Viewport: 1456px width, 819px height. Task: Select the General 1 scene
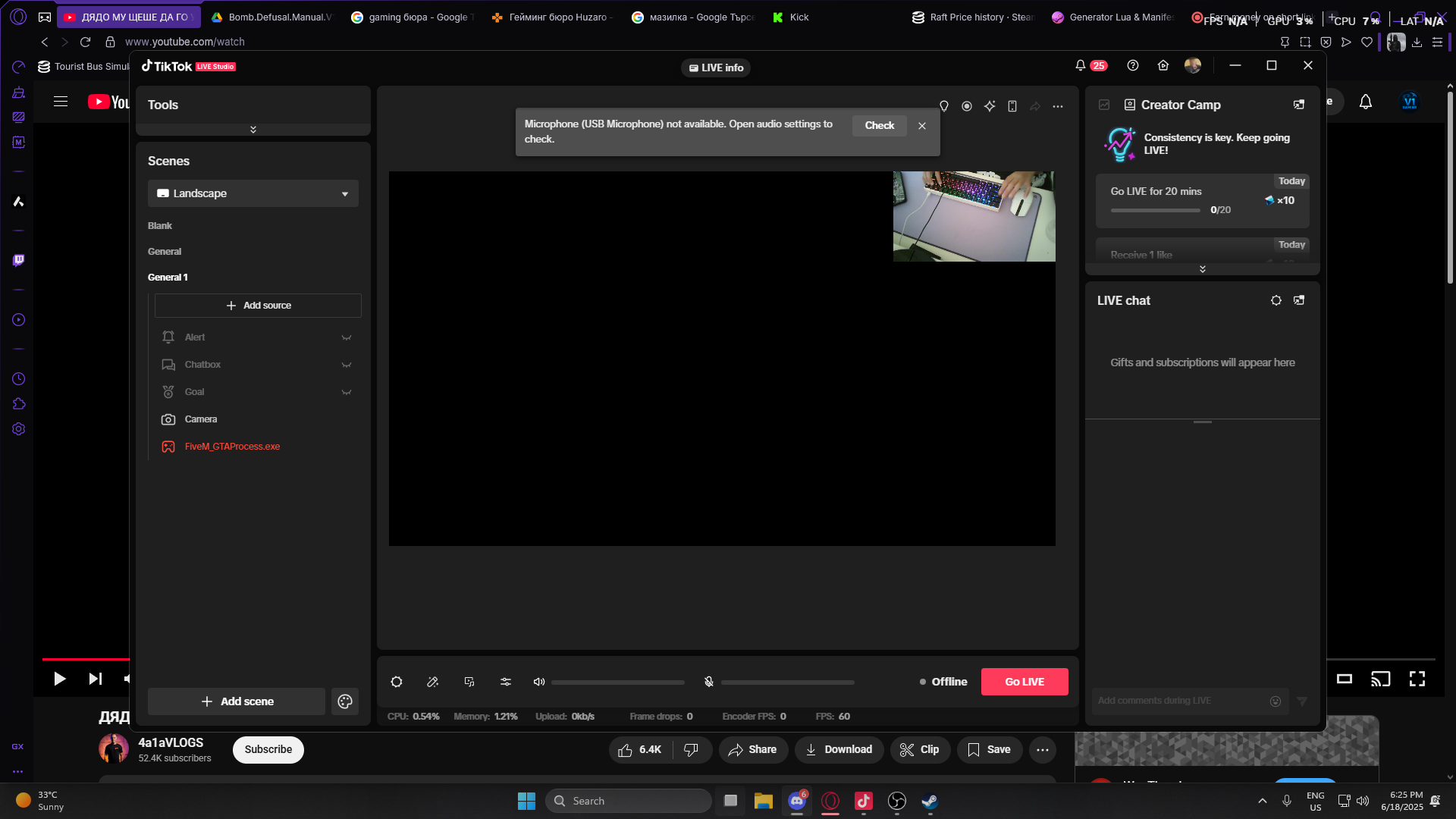pos(168,278)
